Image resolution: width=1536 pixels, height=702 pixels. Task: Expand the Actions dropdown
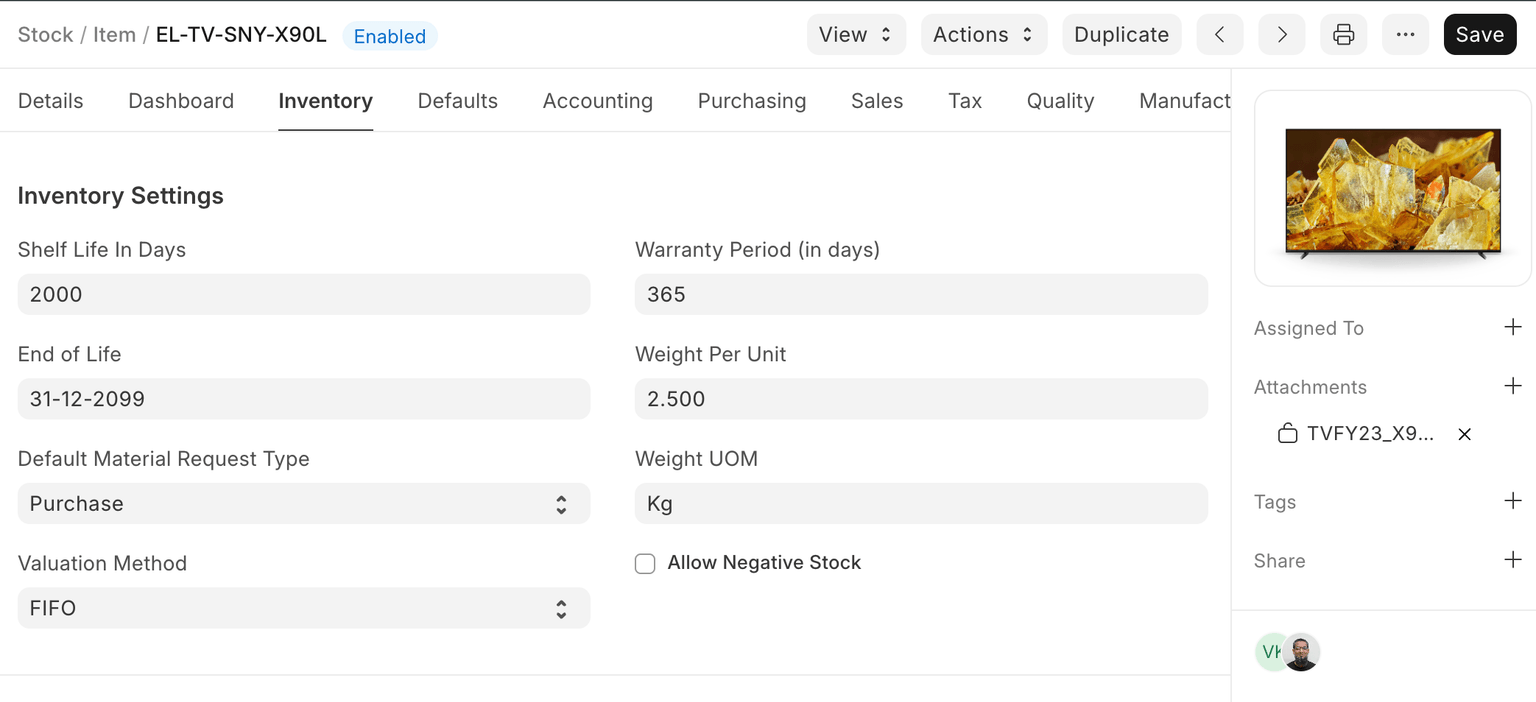[983, 35]
